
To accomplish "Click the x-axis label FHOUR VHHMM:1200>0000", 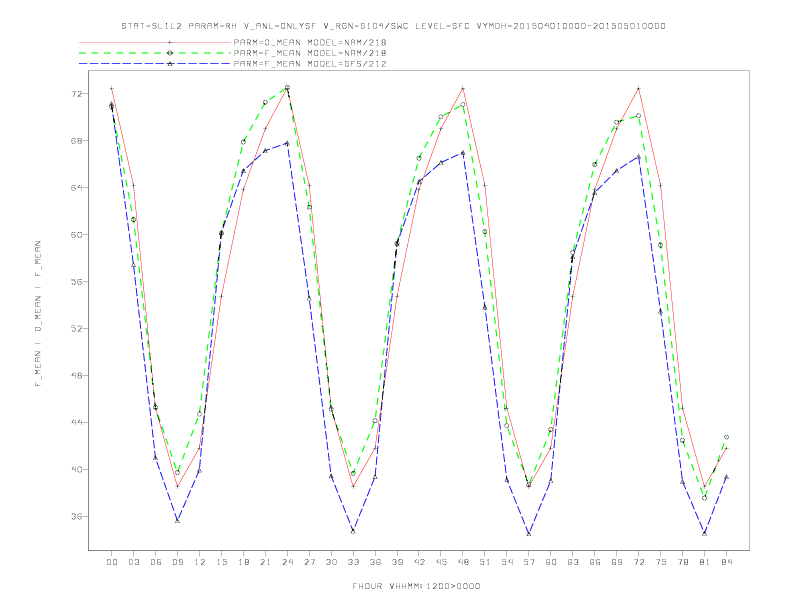I will (416, 586).
